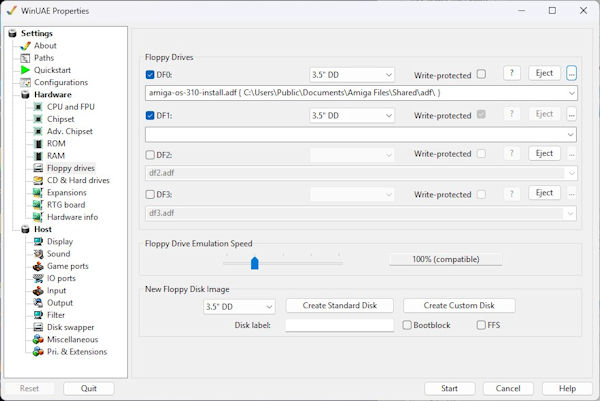Enable the DF2: drive checkbox
Image resolution: width=600 pixels, height=401 pixels.
[150, 154]
